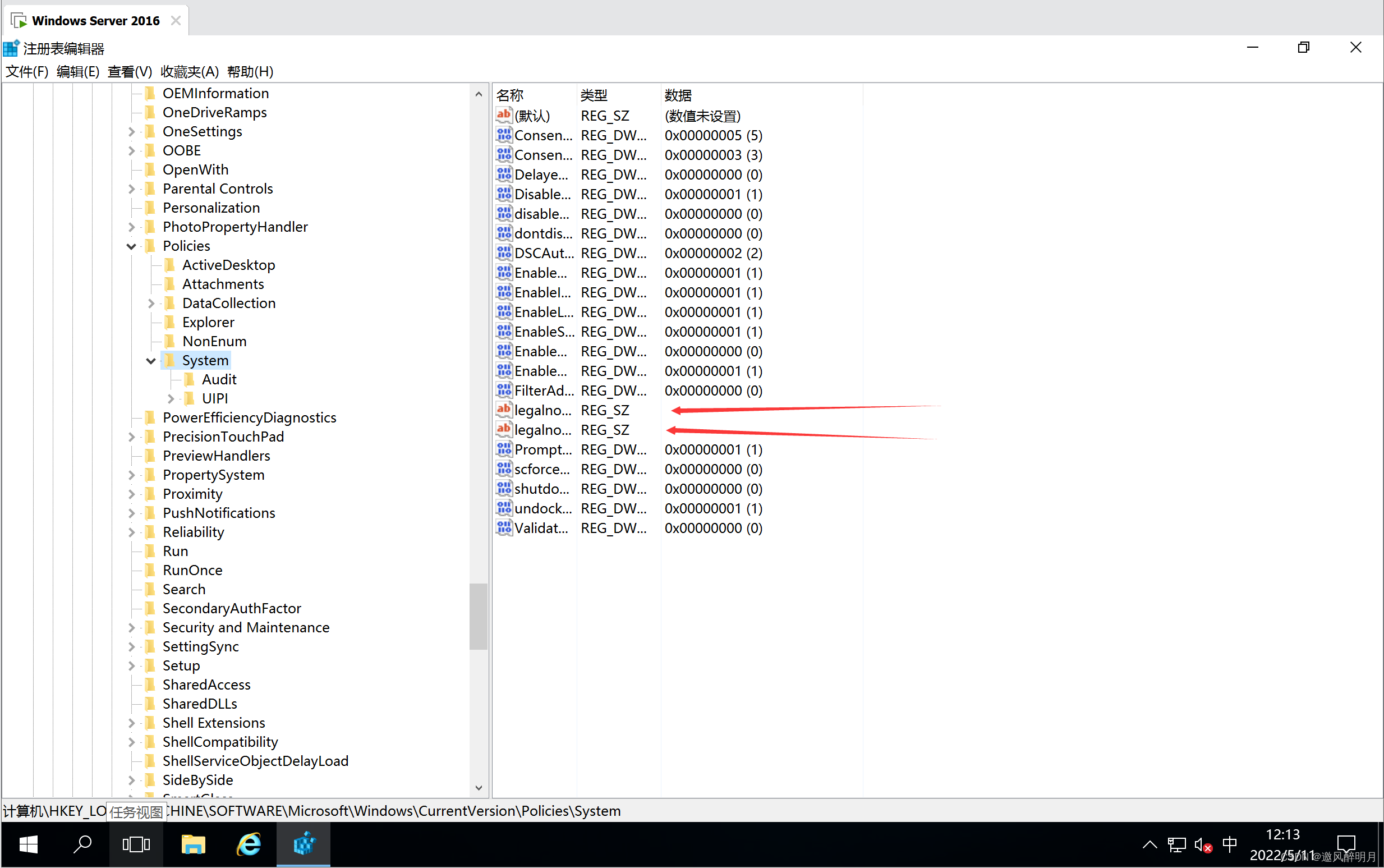Click the Audit folder icon
This screenshot has height=868, width=1384.
coord(190,379)
